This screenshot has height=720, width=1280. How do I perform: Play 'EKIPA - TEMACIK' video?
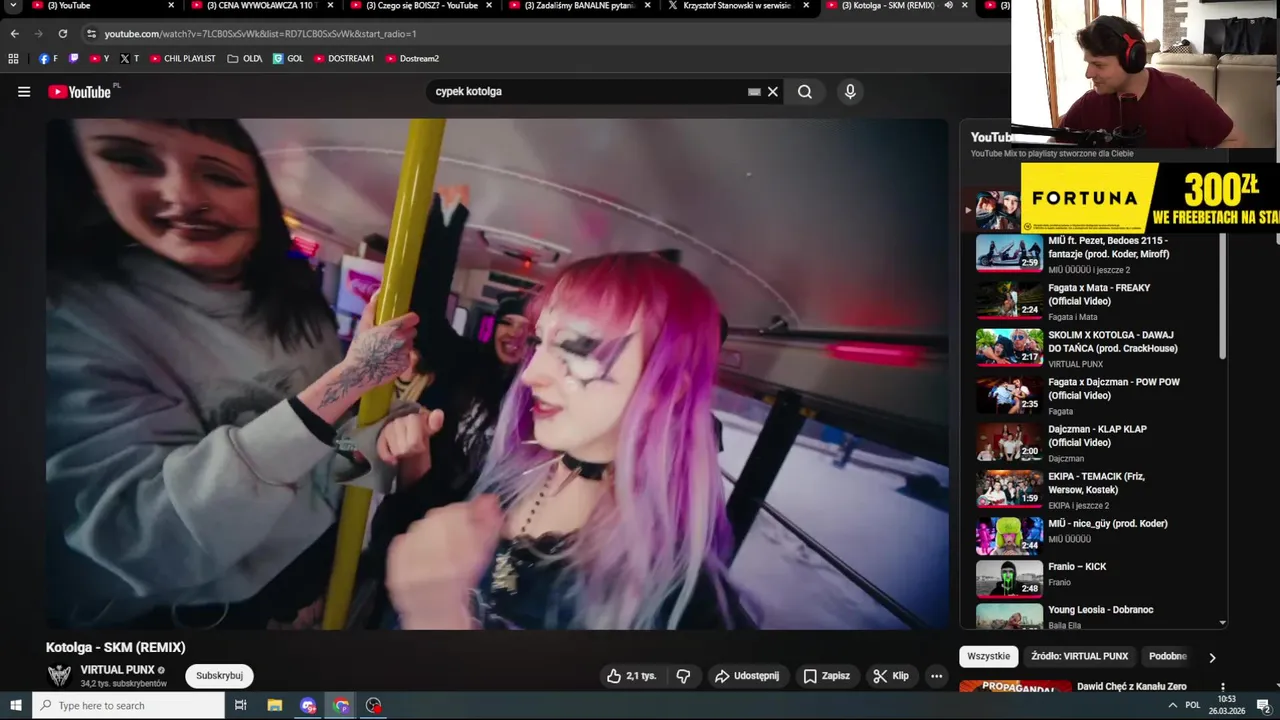(1010, 489)
